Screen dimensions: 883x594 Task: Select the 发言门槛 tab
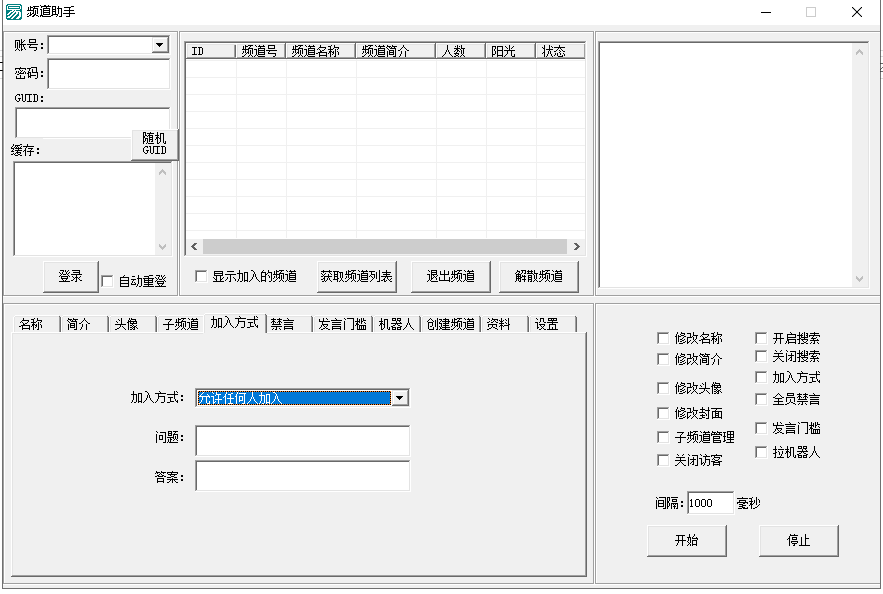click(342, 324)
